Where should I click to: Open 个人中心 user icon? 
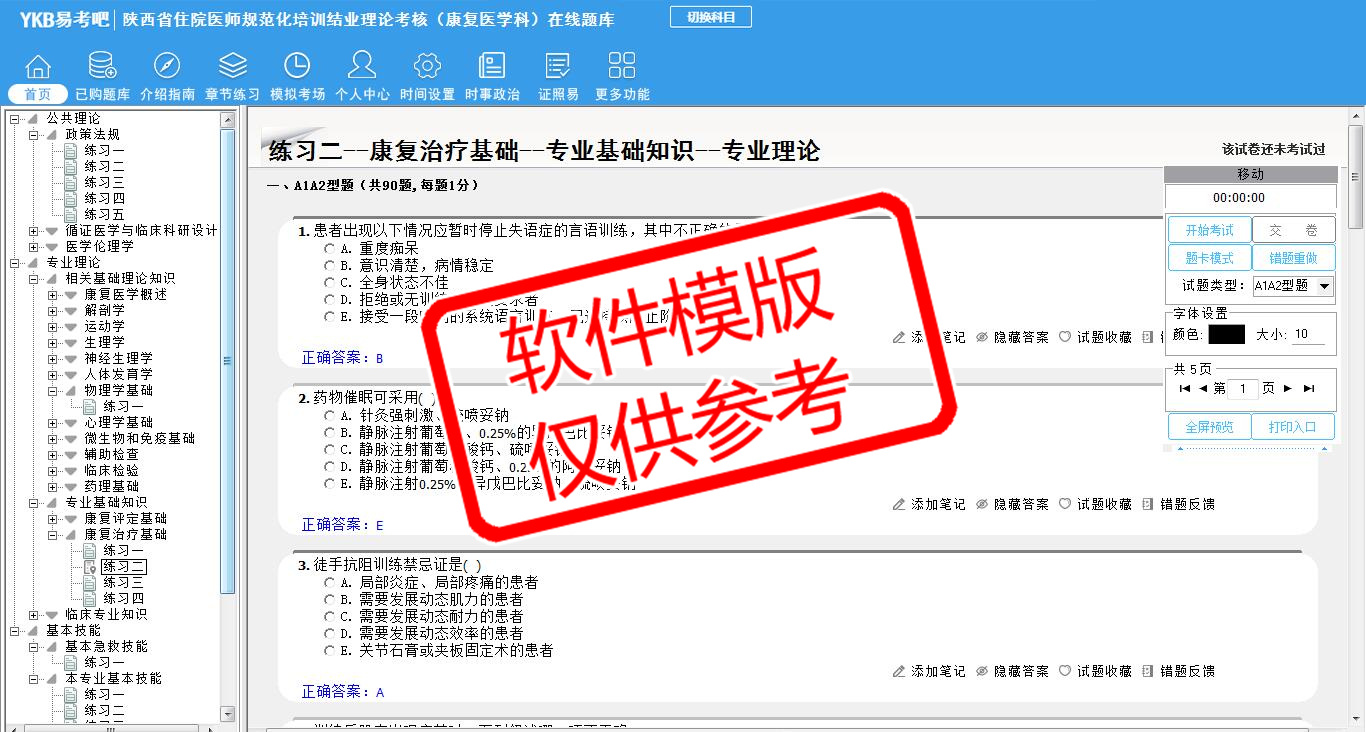point(362,67)
